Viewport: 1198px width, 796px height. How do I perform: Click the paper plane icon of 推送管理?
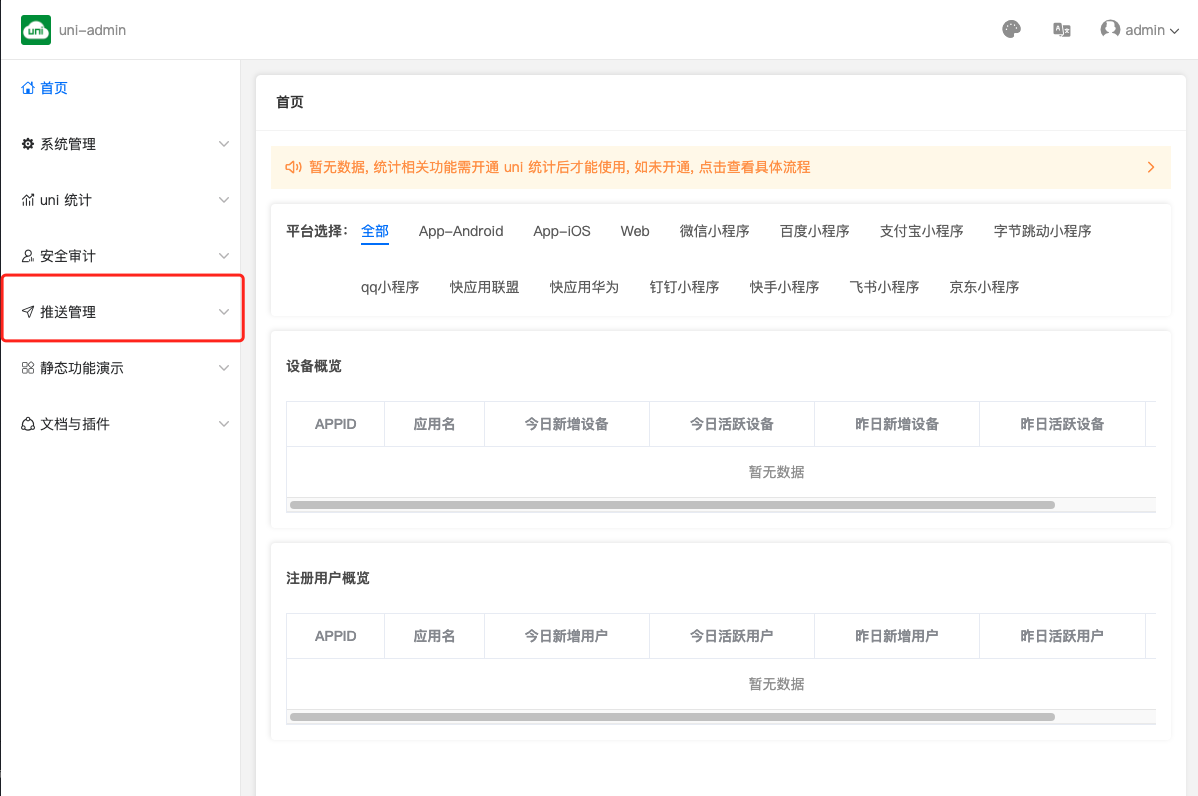[x=28, y=312]
